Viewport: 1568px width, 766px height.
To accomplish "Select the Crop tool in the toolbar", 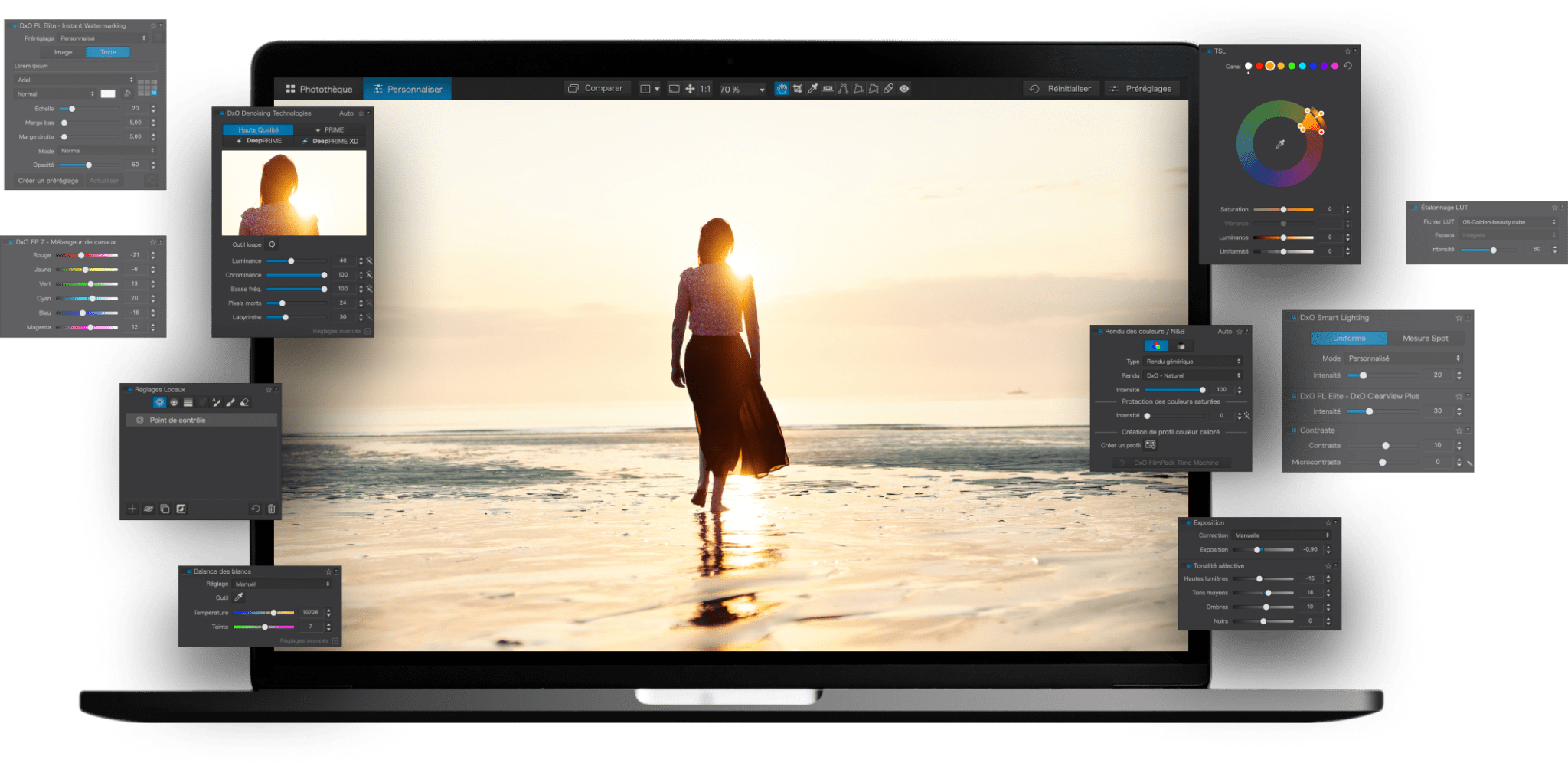I will pyautogui.click(x=798, y=89).
